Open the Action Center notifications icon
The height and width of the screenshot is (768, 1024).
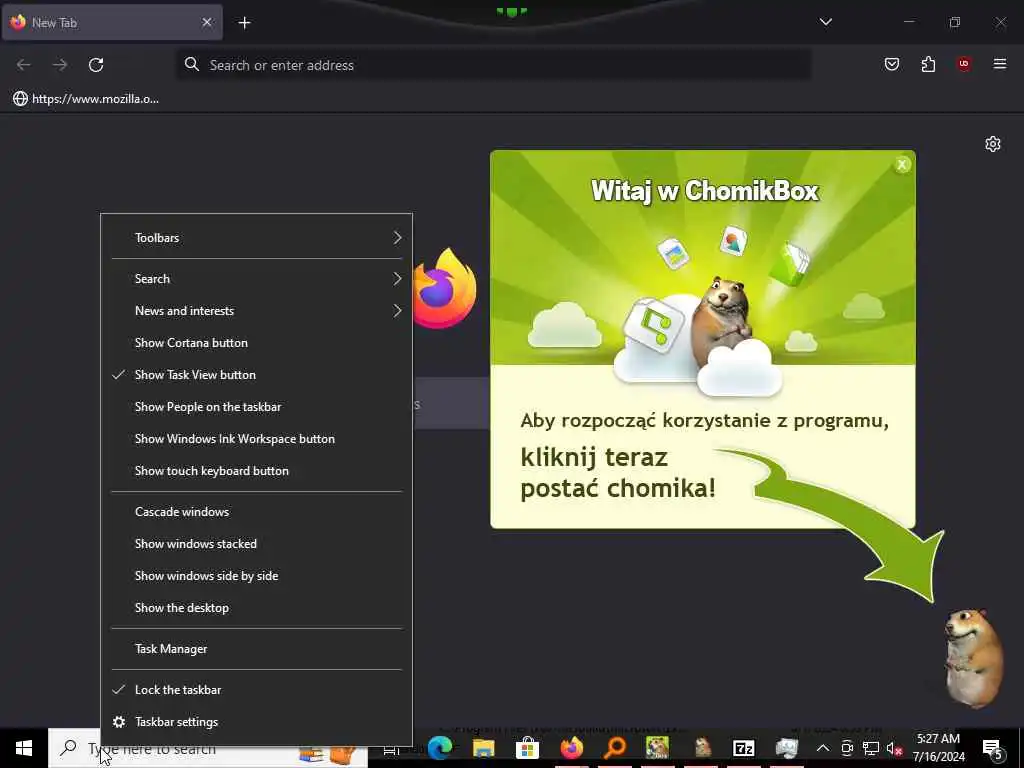pos(993,748)
